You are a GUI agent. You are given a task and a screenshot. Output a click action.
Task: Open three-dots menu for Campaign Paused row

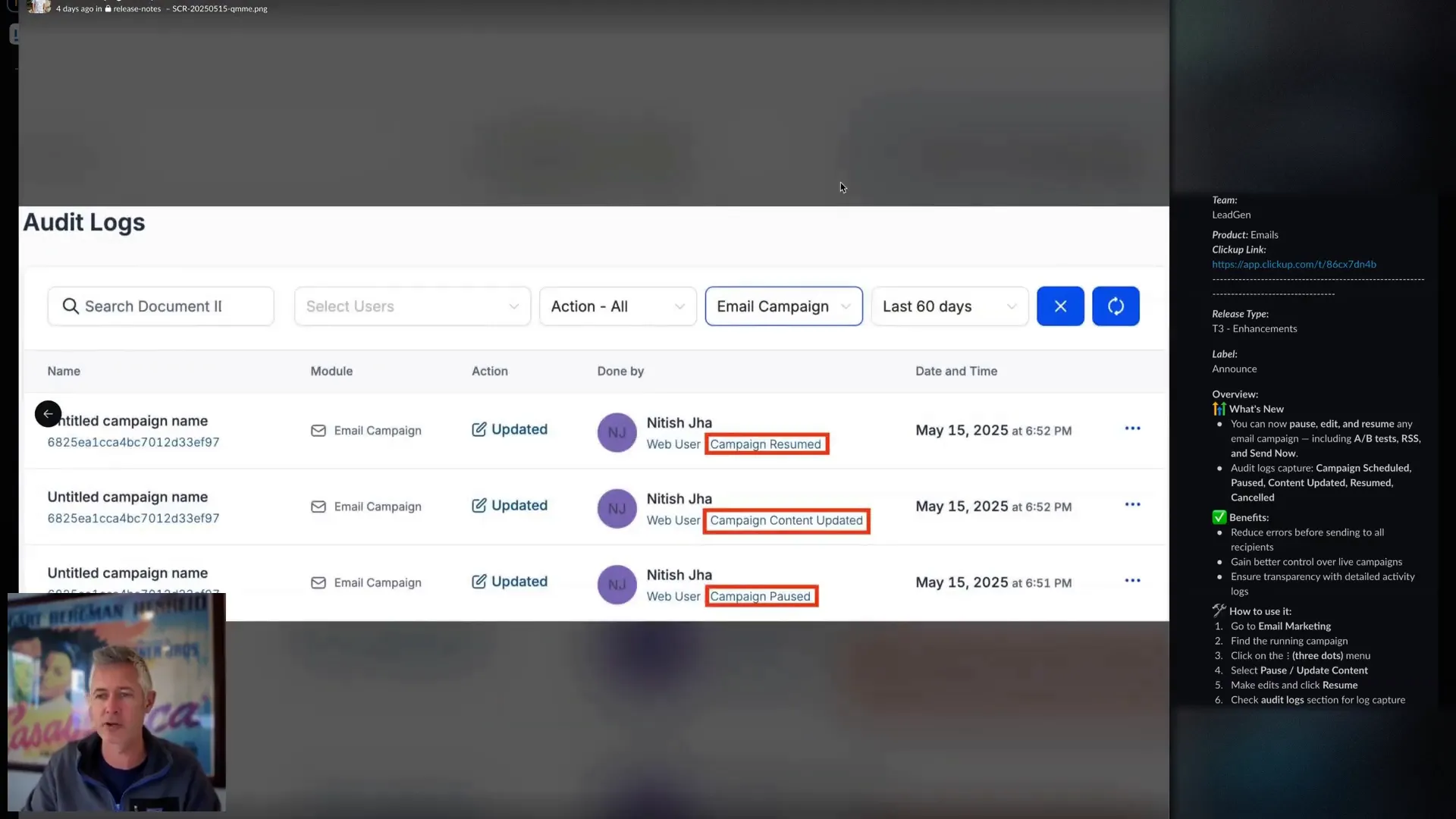pyautogui.click(x=1132, y=580)
